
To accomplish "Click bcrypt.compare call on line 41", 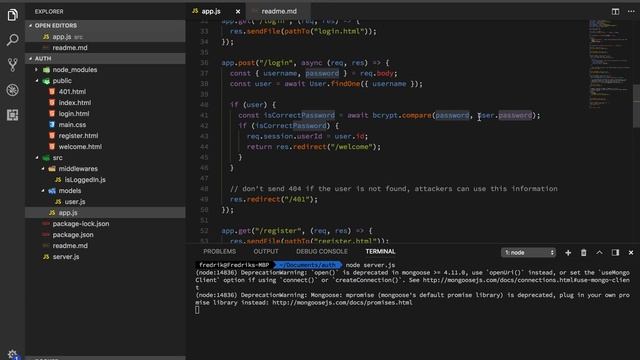I will 402,116.
